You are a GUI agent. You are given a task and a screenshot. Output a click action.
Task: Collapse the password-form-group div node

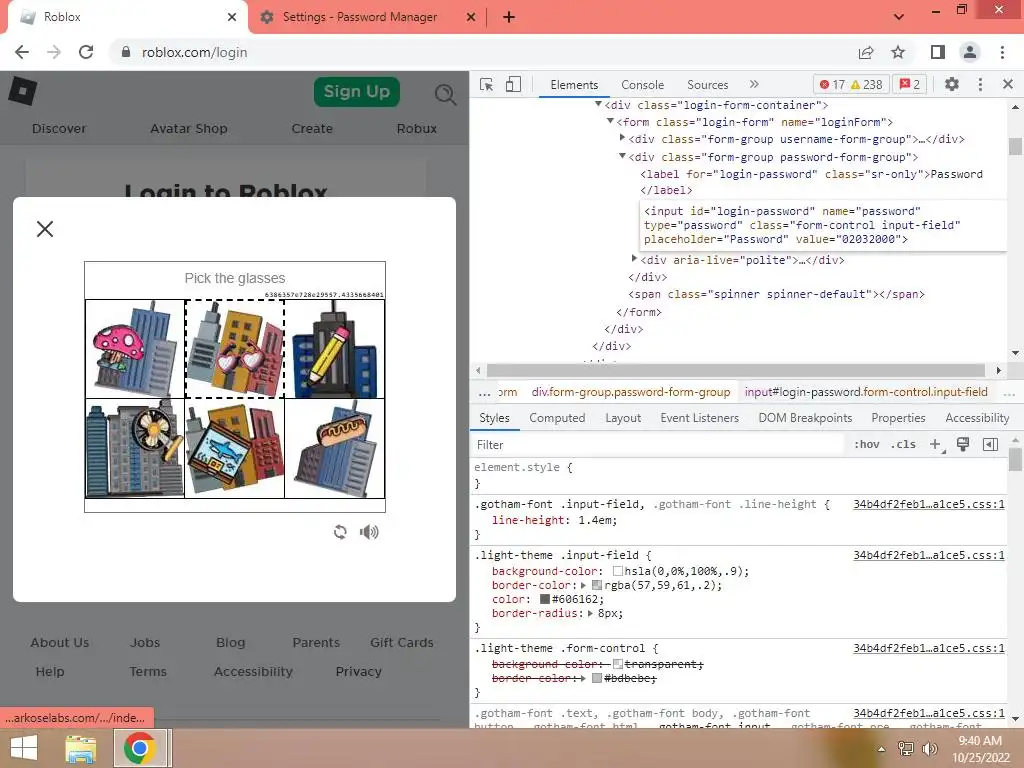tap(622, 156)
